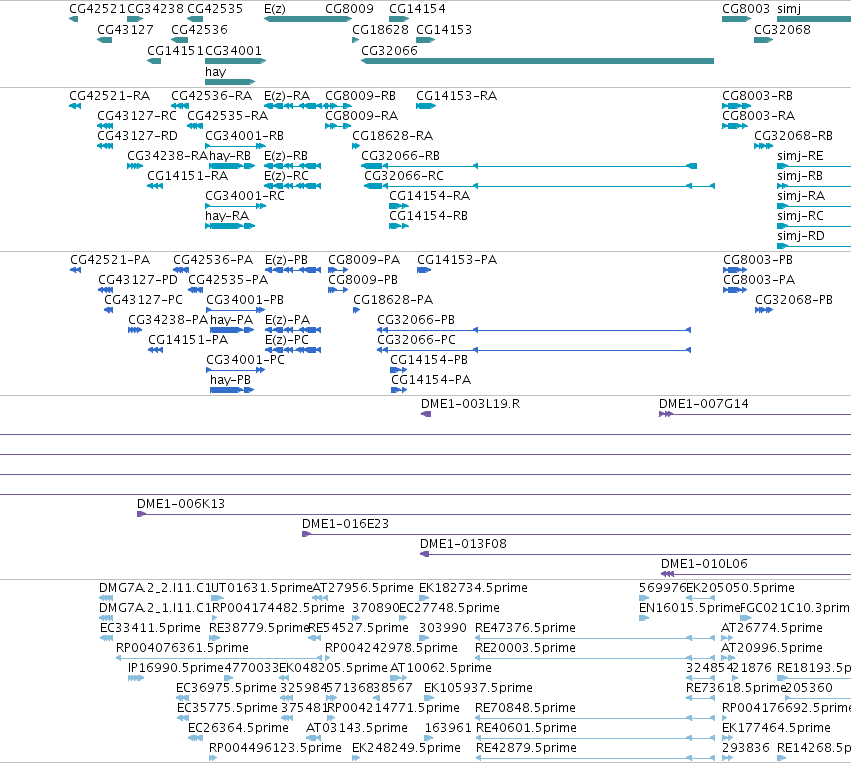Viewport: 851px width, 763px height.
Task: Select transcript CG14151-RA
Action: coord(187,176)
